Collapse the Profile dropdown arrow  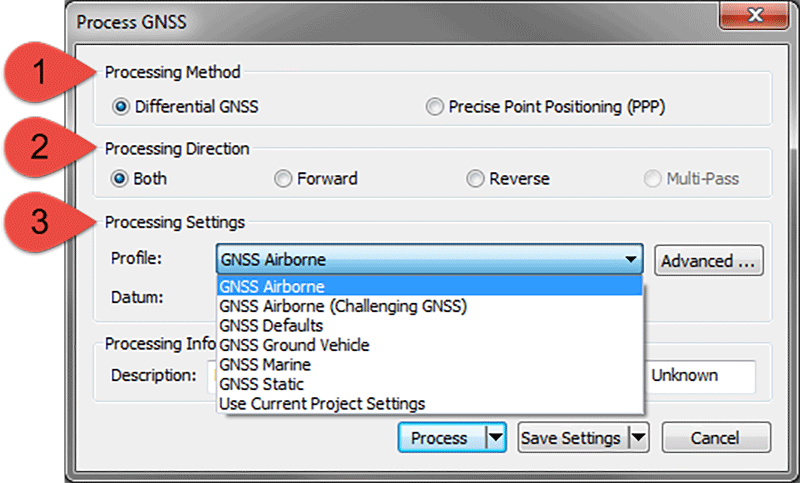[x=631, y=260]
